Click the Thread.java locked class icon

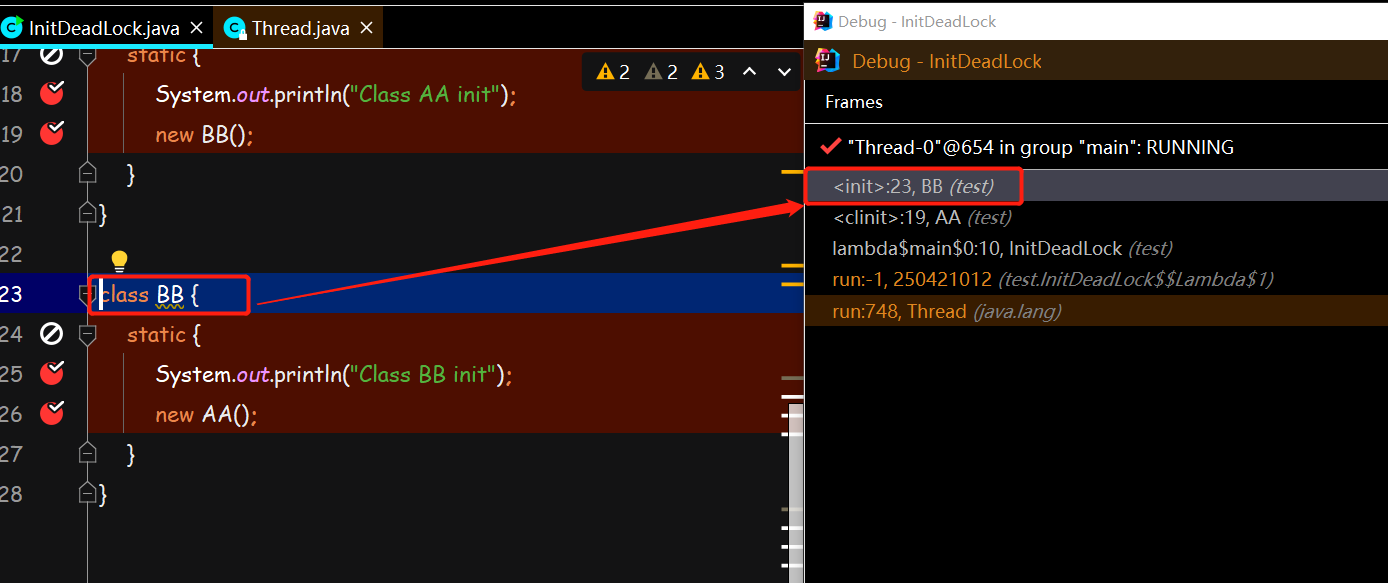[234, 28]
